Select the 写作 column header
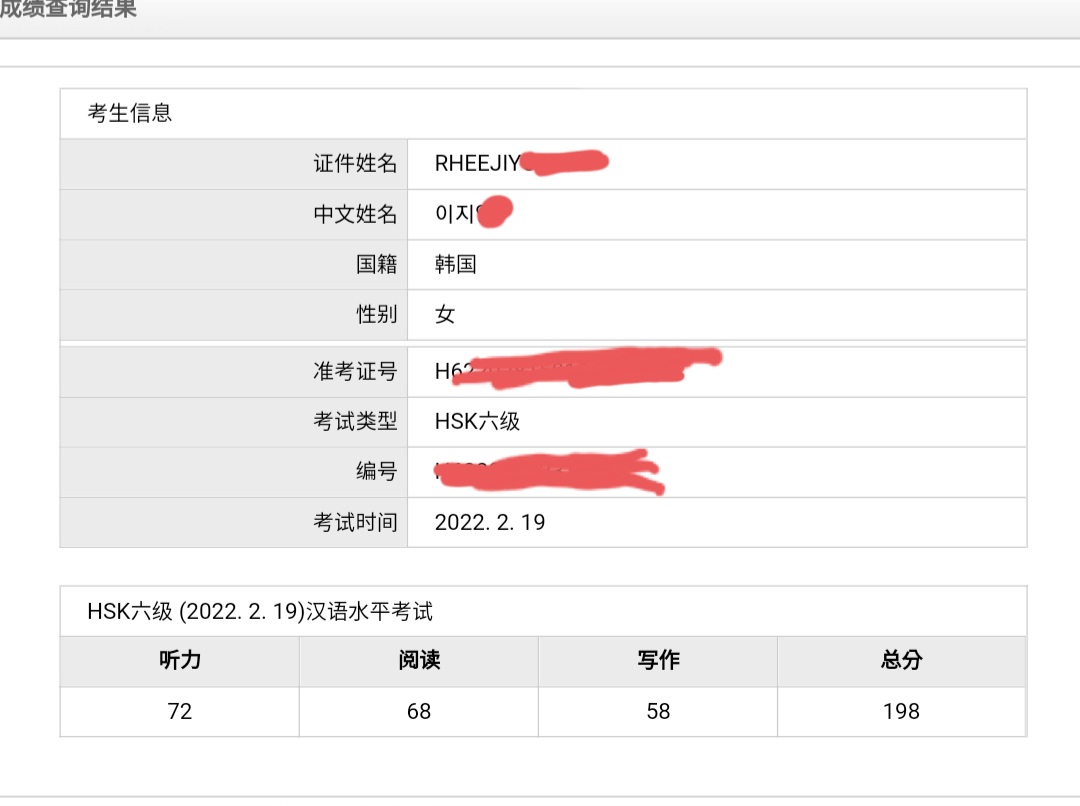Image resolution: width=1080 pixels, height=806 pixels. [658, 661]
